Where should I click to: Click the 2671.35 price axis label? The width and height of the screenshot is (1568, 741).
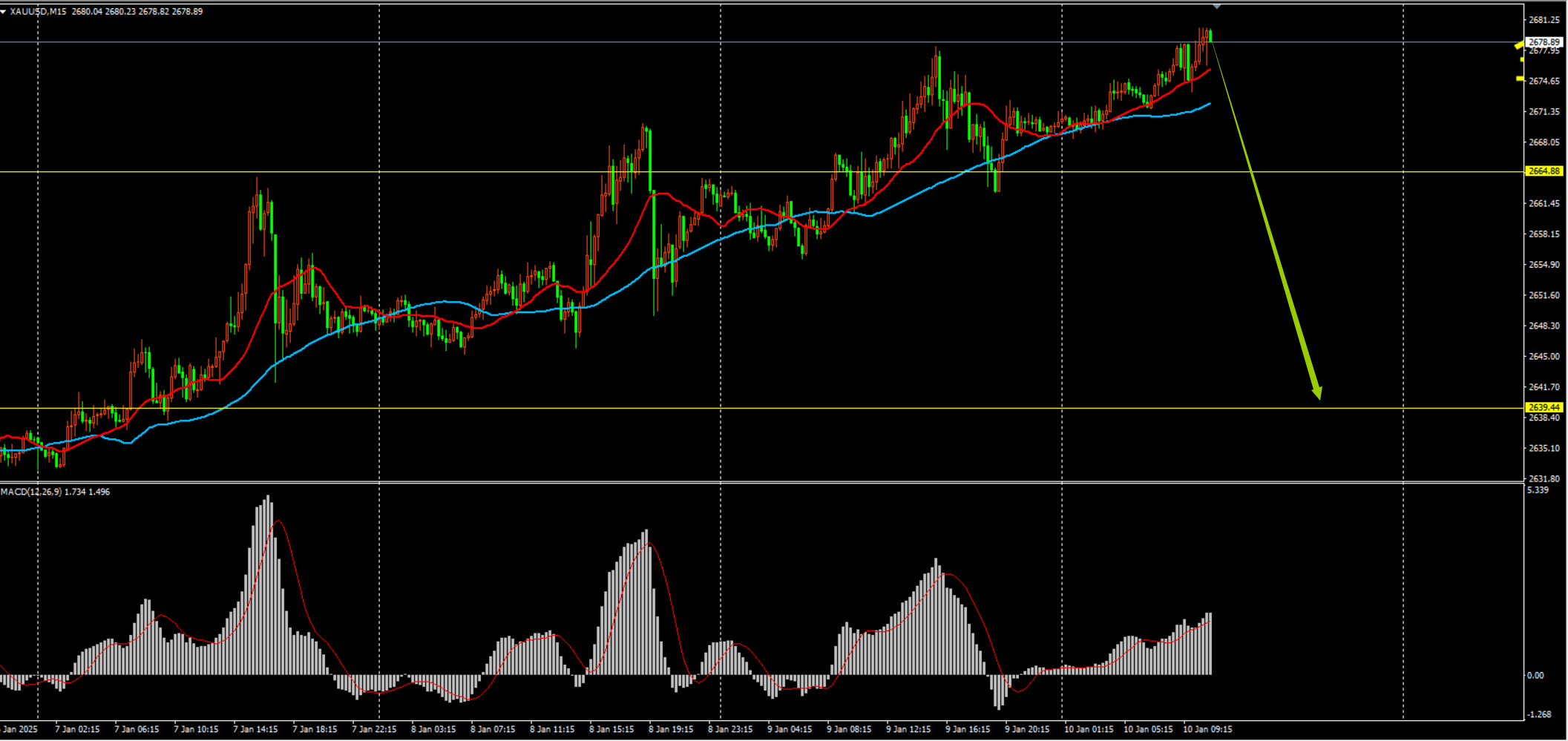coord(1544,112)
